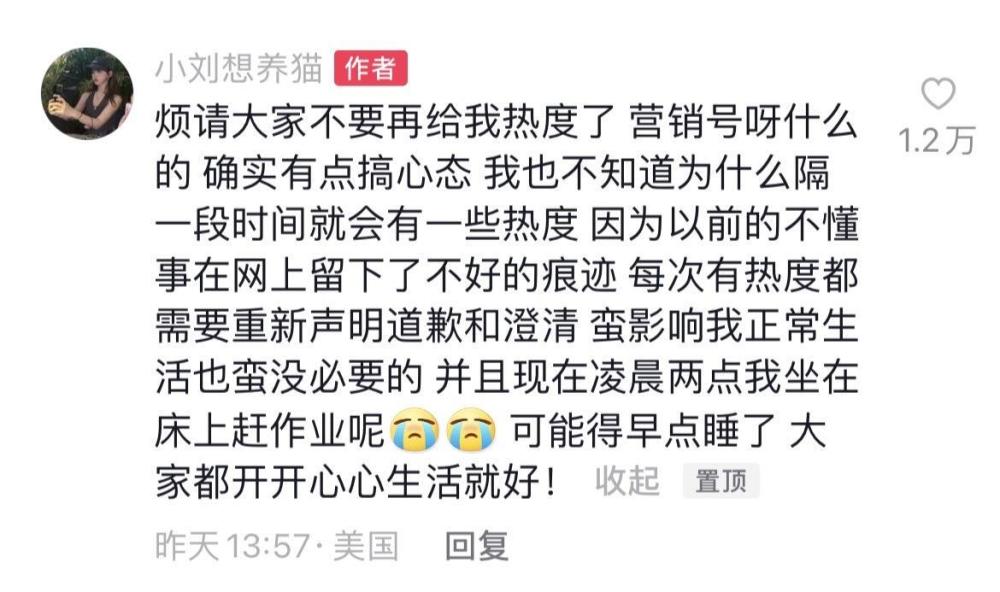This screenshot has width=1000, height=592.
Task: Select the phrase 一段时间就会有一些热度
Action: (367, 225)
